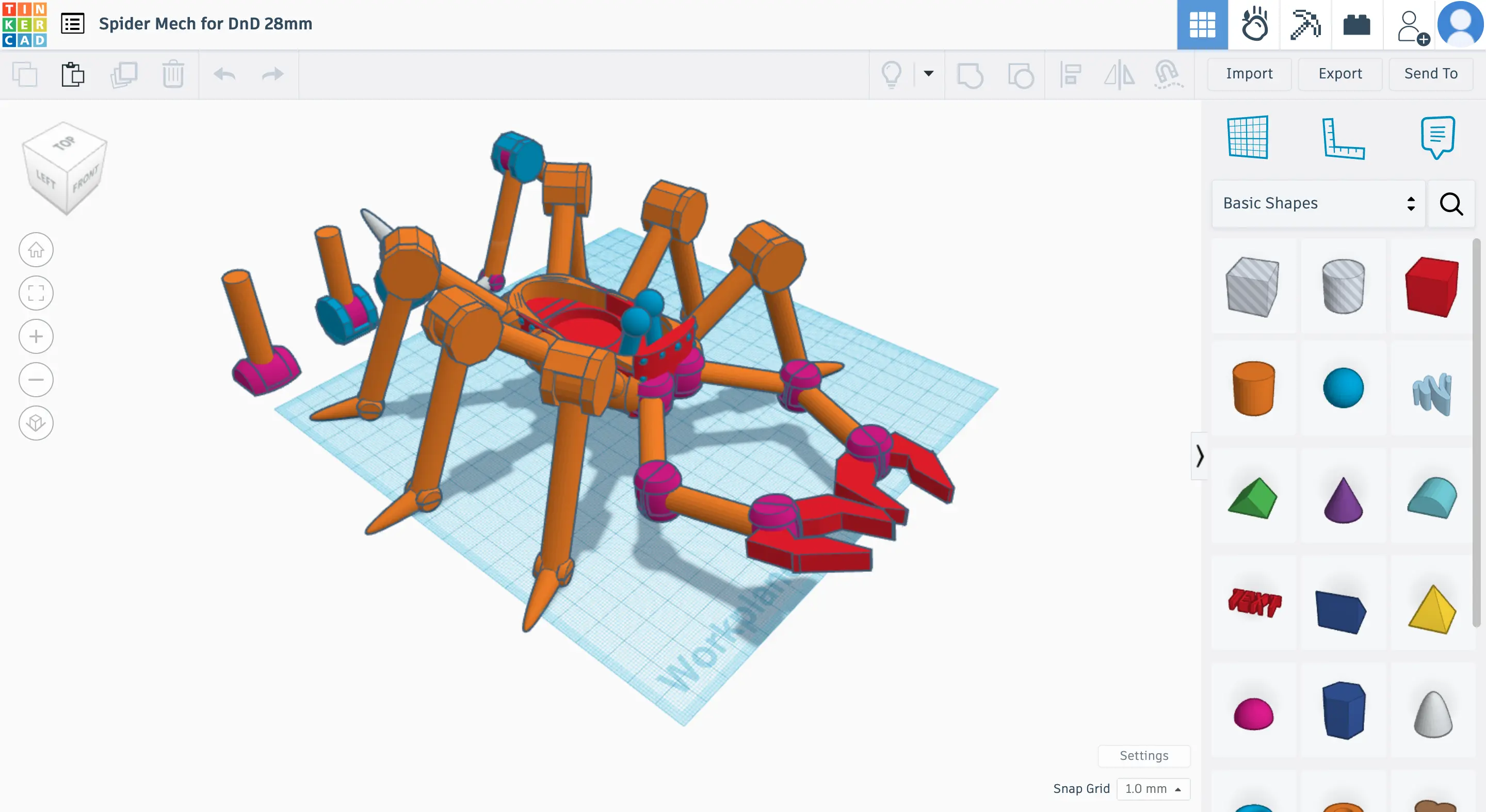Click the Mirror tool icon
Image resolution: width=1486 pixels, height=812 pixels.
[x=1119, y=75]
